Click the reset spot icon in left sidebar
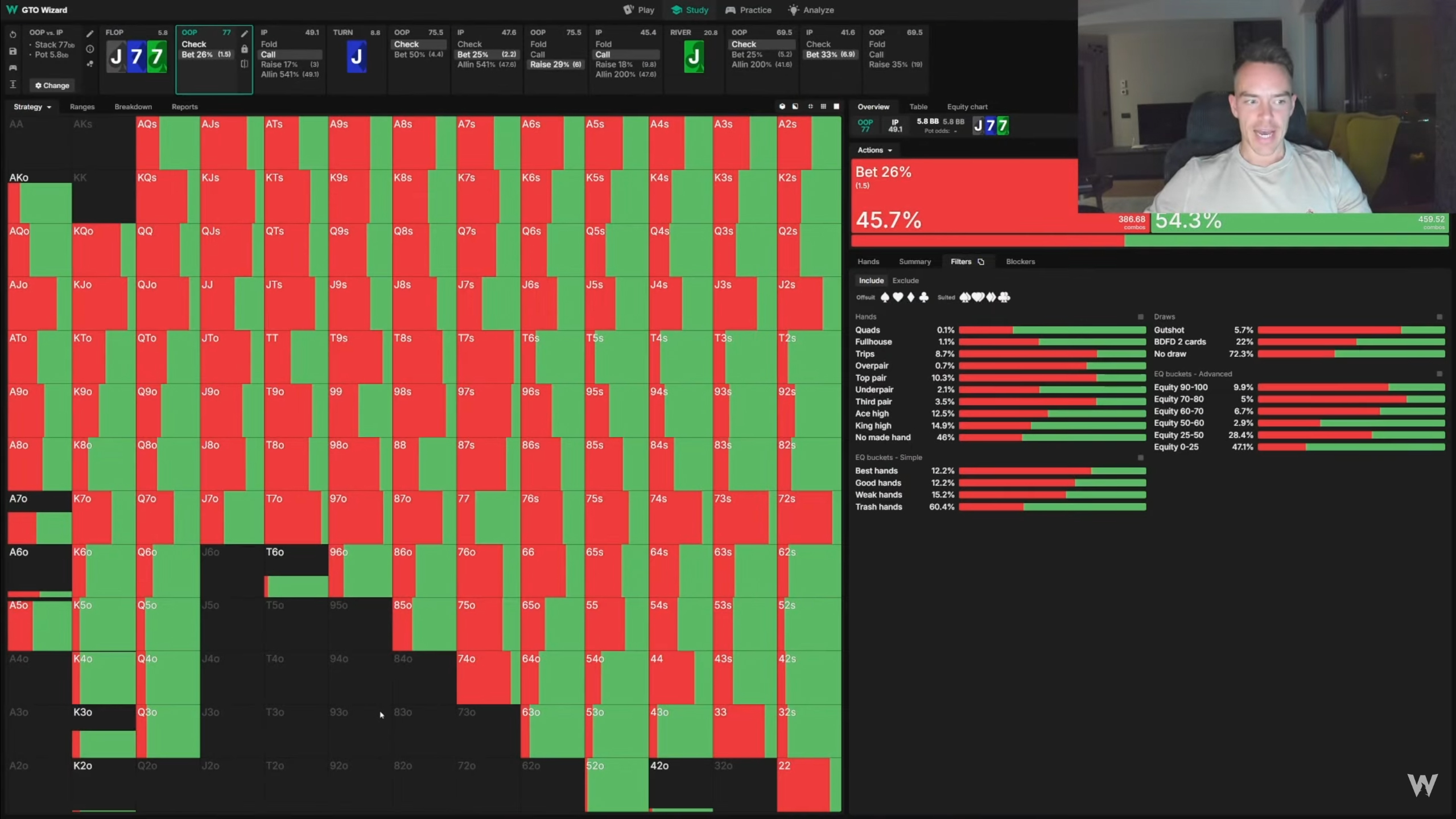This screenshot has height=819, width=1456. click(x=13, y=34)
